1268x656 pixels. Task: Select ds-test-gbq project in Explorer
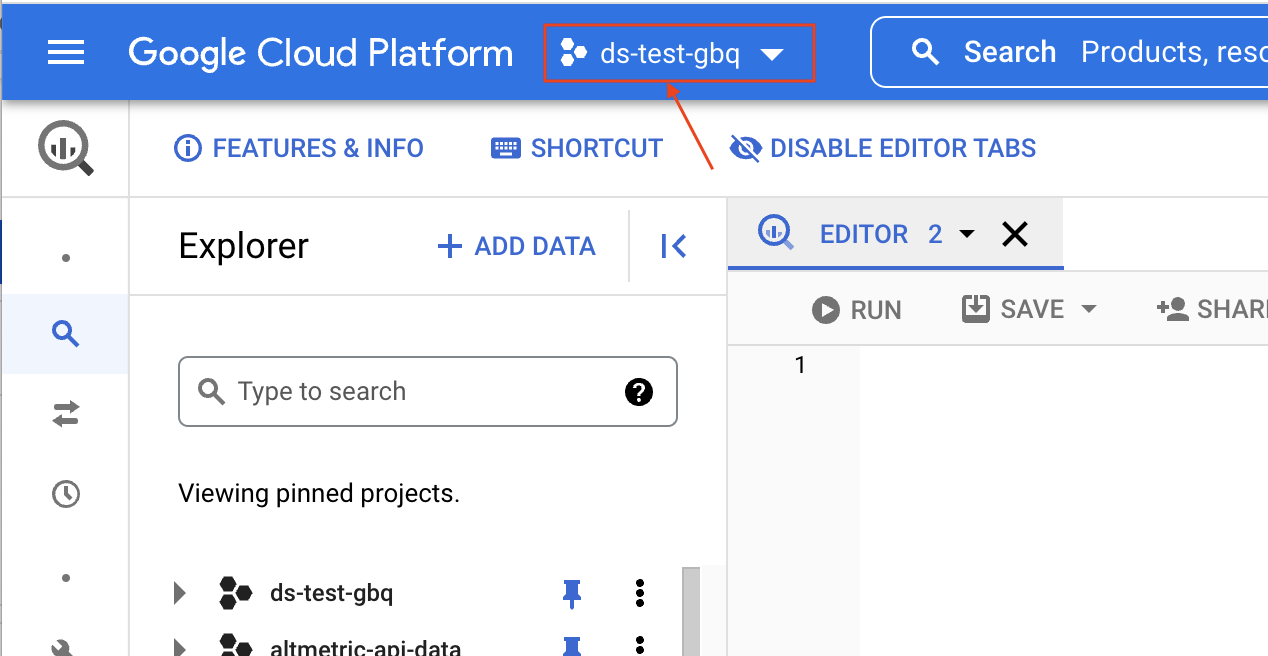tap(332, 594)
